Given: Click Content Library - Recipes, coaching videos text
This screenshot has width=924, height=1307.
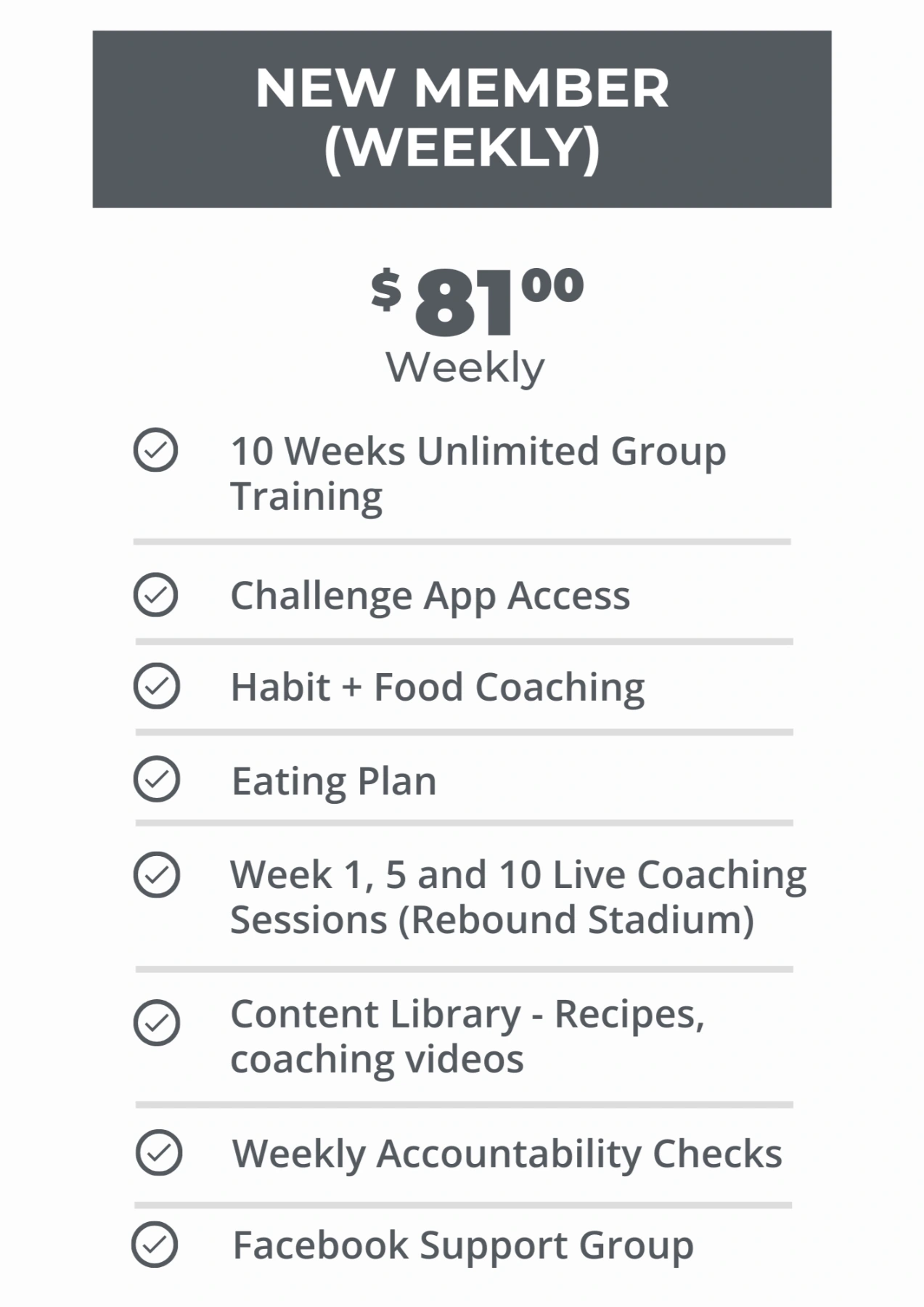Looking at the screenshot, I should click(x=466, y=1036).
